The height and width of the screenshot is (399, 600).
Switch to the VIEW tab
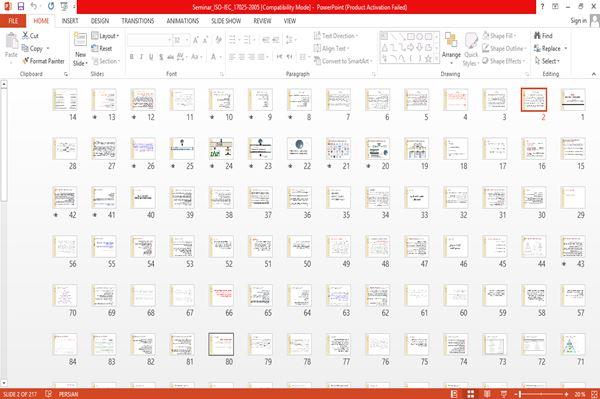pos(290,21)
